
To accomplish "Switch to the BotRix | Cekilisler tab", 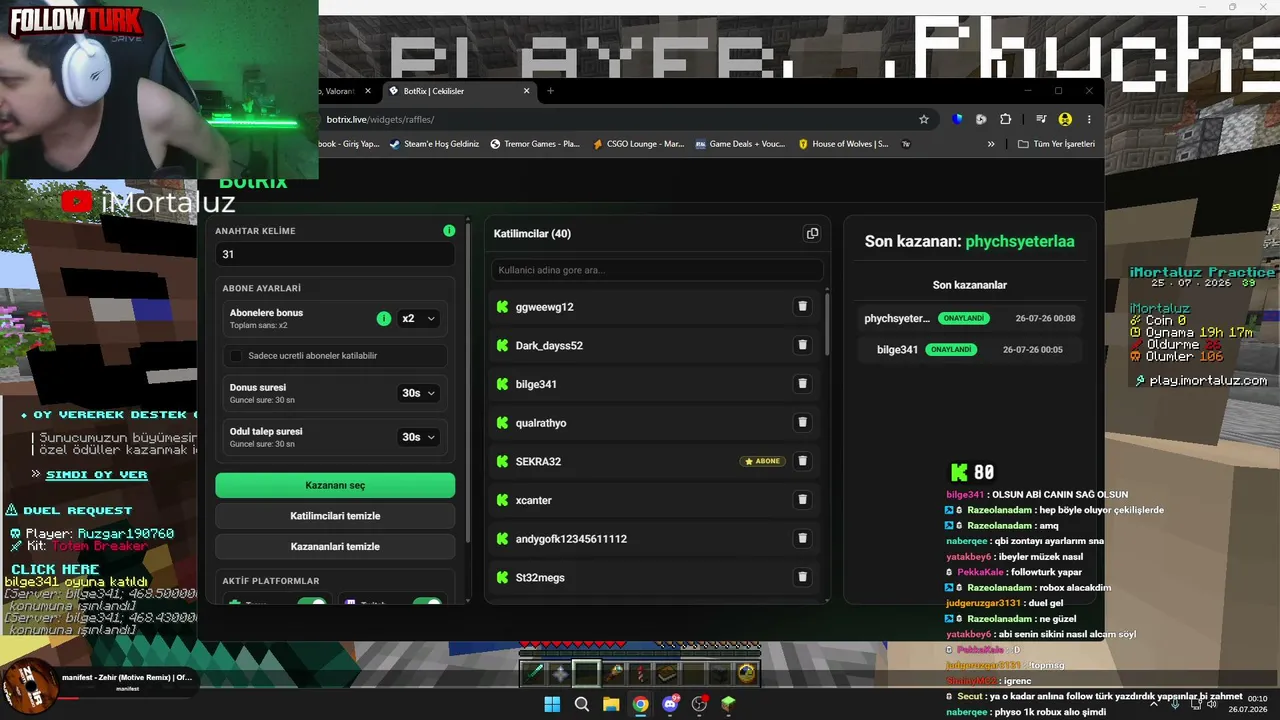I will coord(460,91).
